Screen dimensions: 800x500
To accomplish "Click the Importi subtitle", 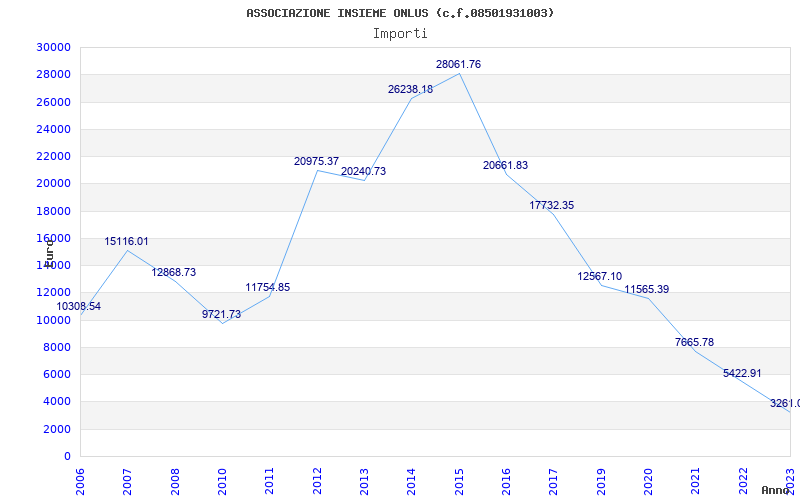I will 400,34.
